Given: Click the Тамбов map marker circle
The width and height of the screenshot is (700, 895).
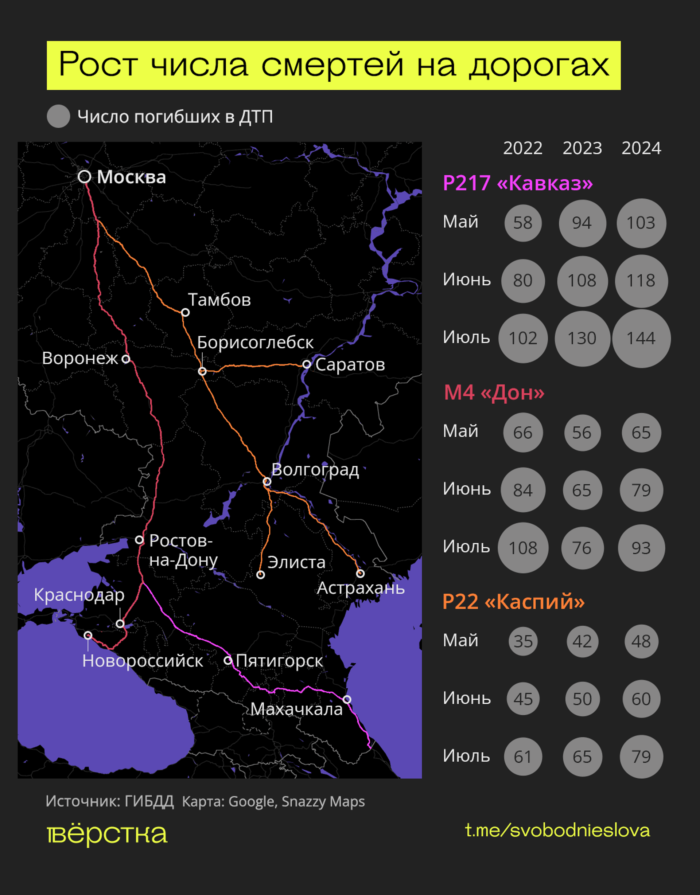Looking at the screenshot, I should (185, 312).
